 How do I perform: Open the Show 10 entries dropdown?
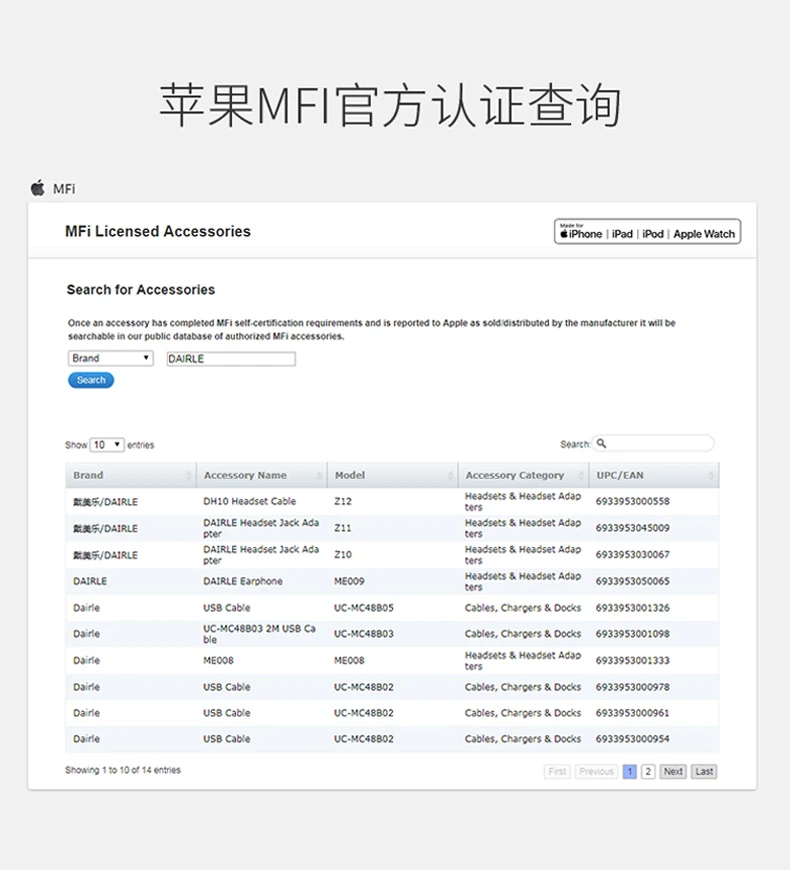click(x=107, y=445)
